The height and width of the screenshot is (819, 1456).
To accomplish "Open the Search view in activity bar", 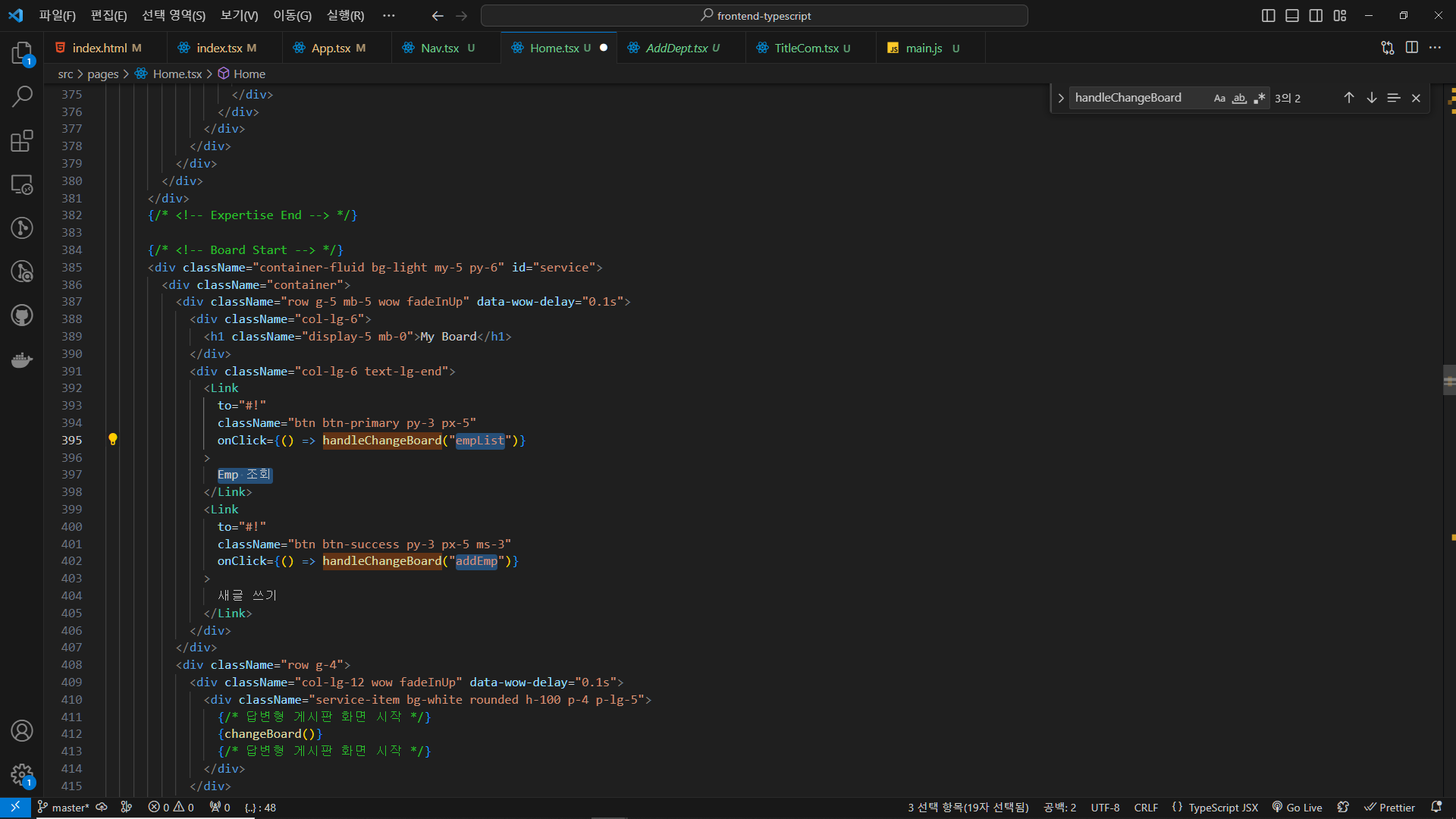I will click(22, 96).
